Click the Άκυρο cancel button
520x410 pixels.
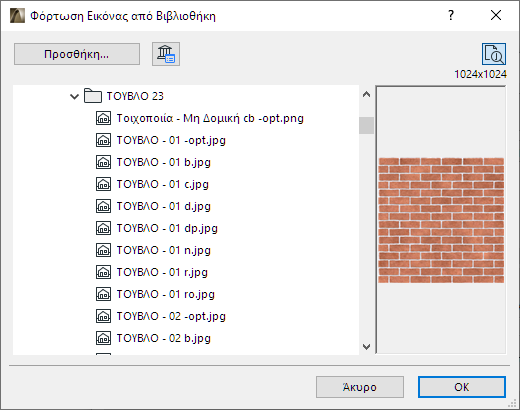(x=360, y=387)
